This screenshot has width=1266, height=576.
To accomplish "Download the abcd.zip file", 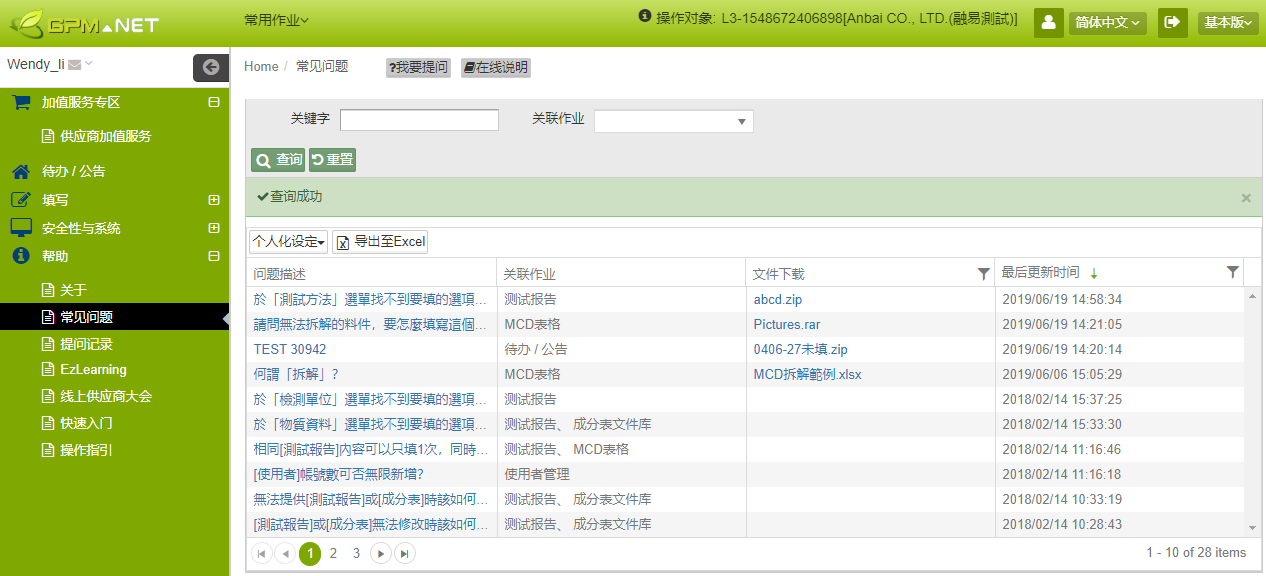I will tap(779, 299).
